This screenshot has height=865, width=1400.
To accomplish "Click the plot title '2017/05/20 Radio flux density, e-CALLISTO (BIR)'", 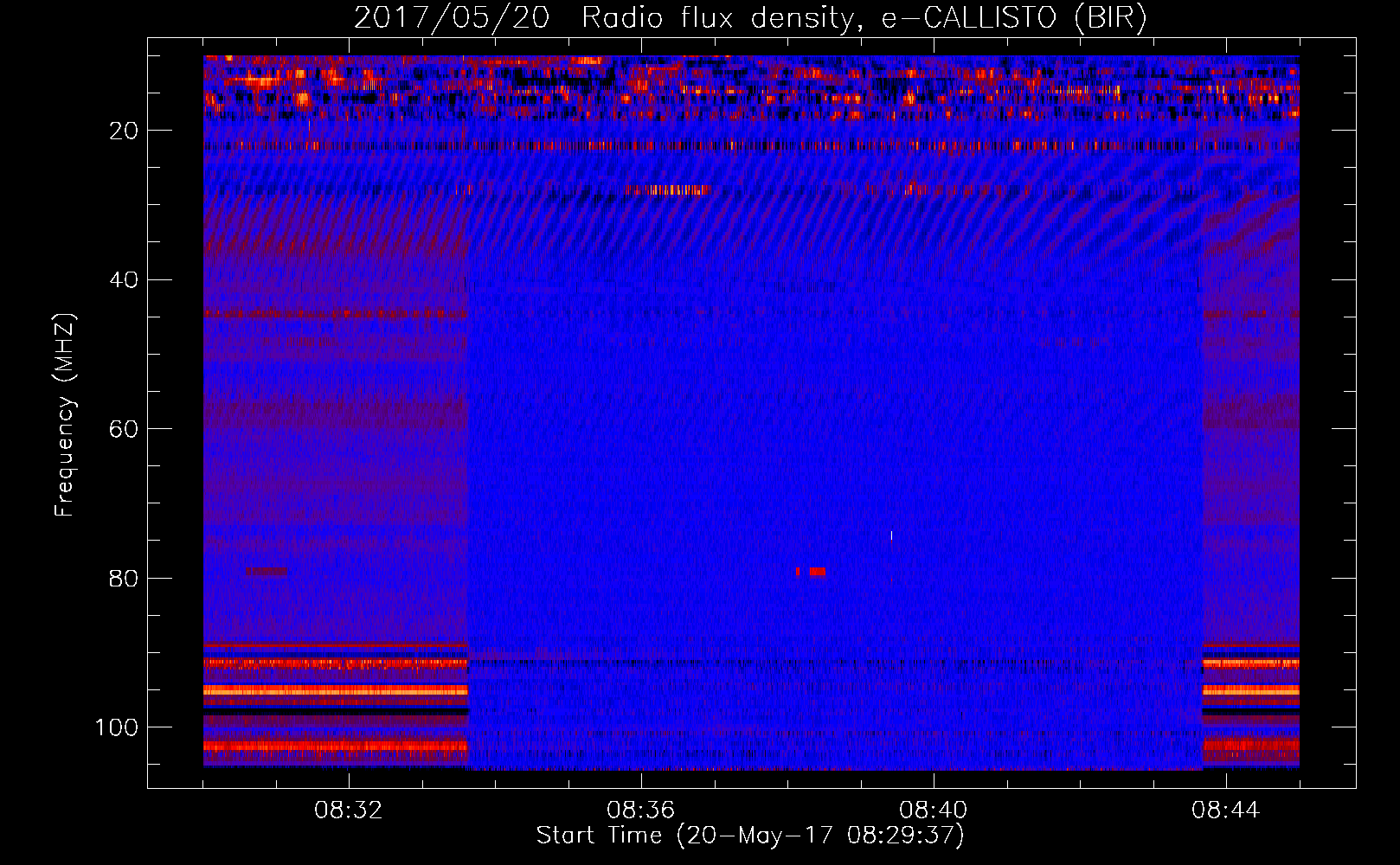I will (750, 17).
